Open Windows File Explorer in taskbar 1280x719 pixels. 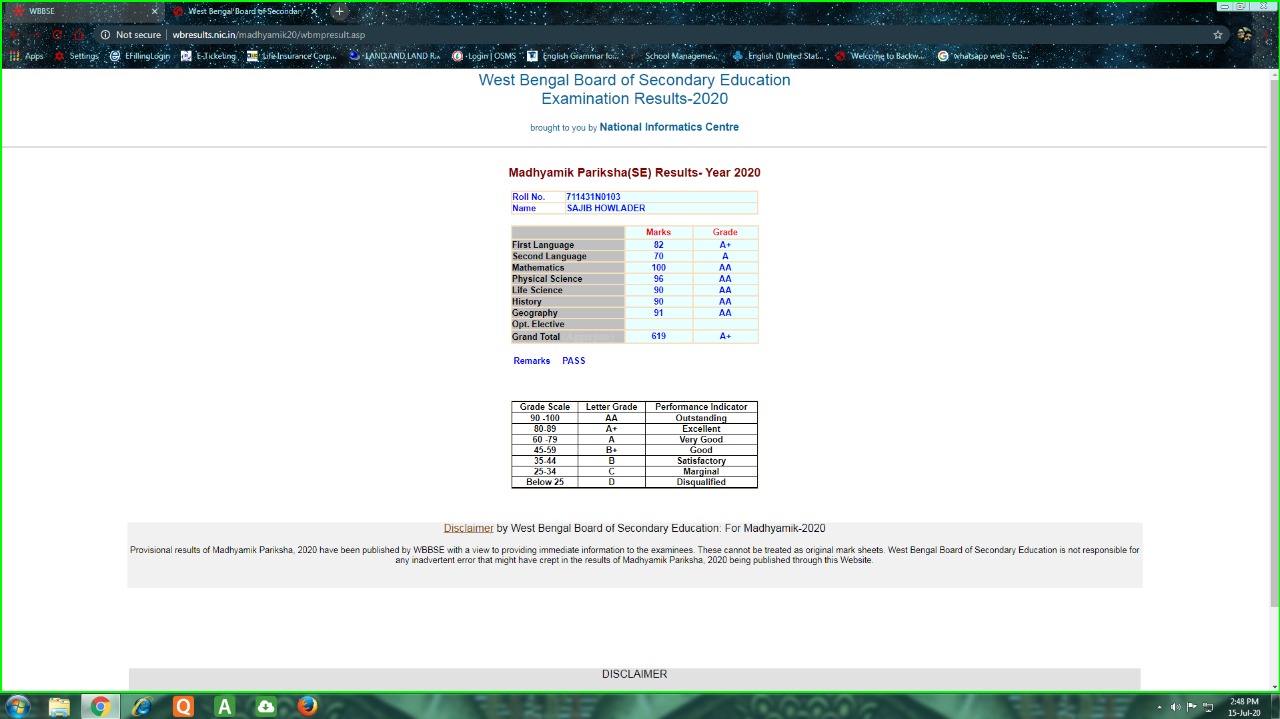[59, 706]
